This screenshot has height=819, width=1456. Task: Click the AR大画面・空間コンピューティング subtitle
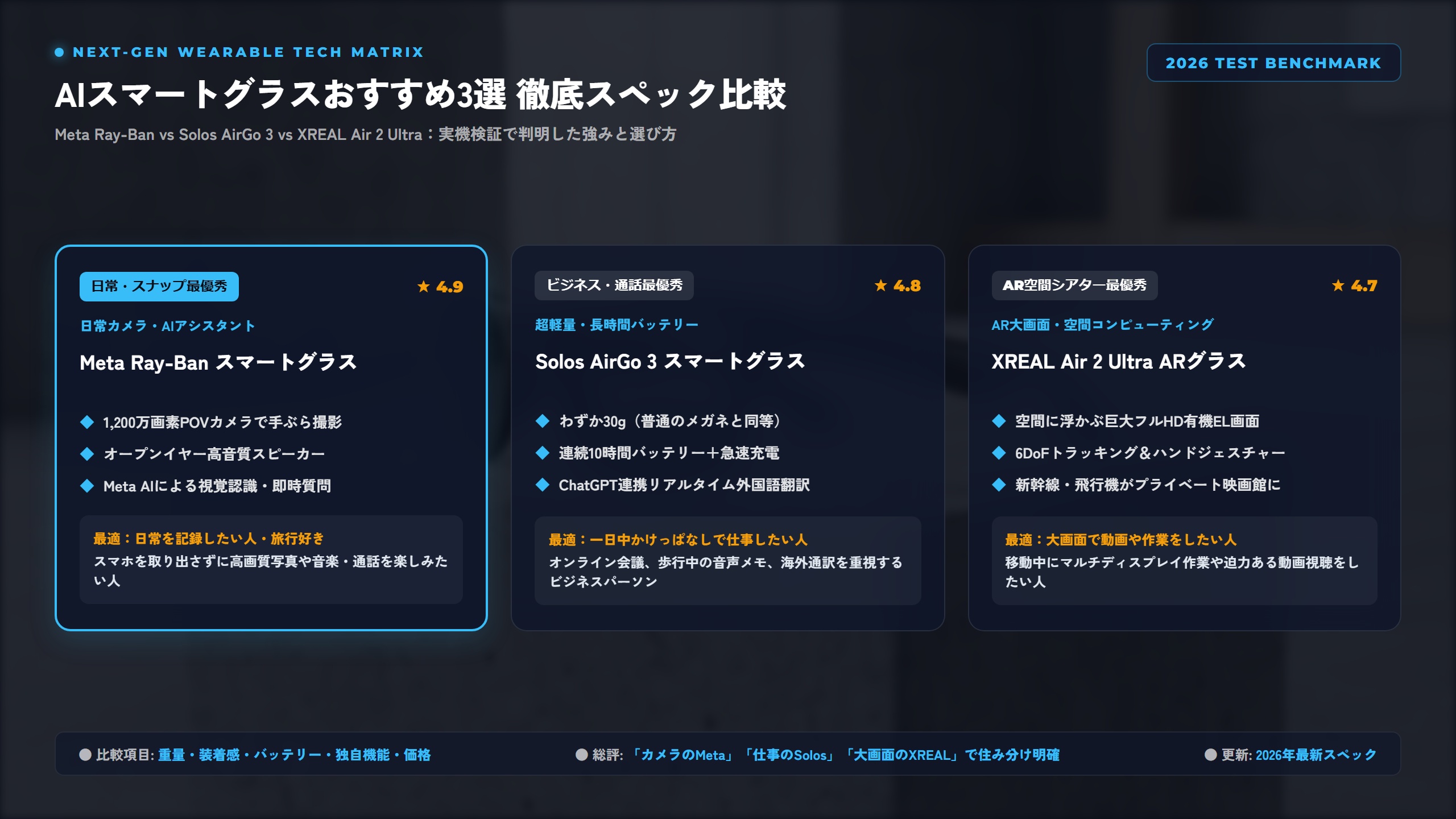pos(1102,325)
